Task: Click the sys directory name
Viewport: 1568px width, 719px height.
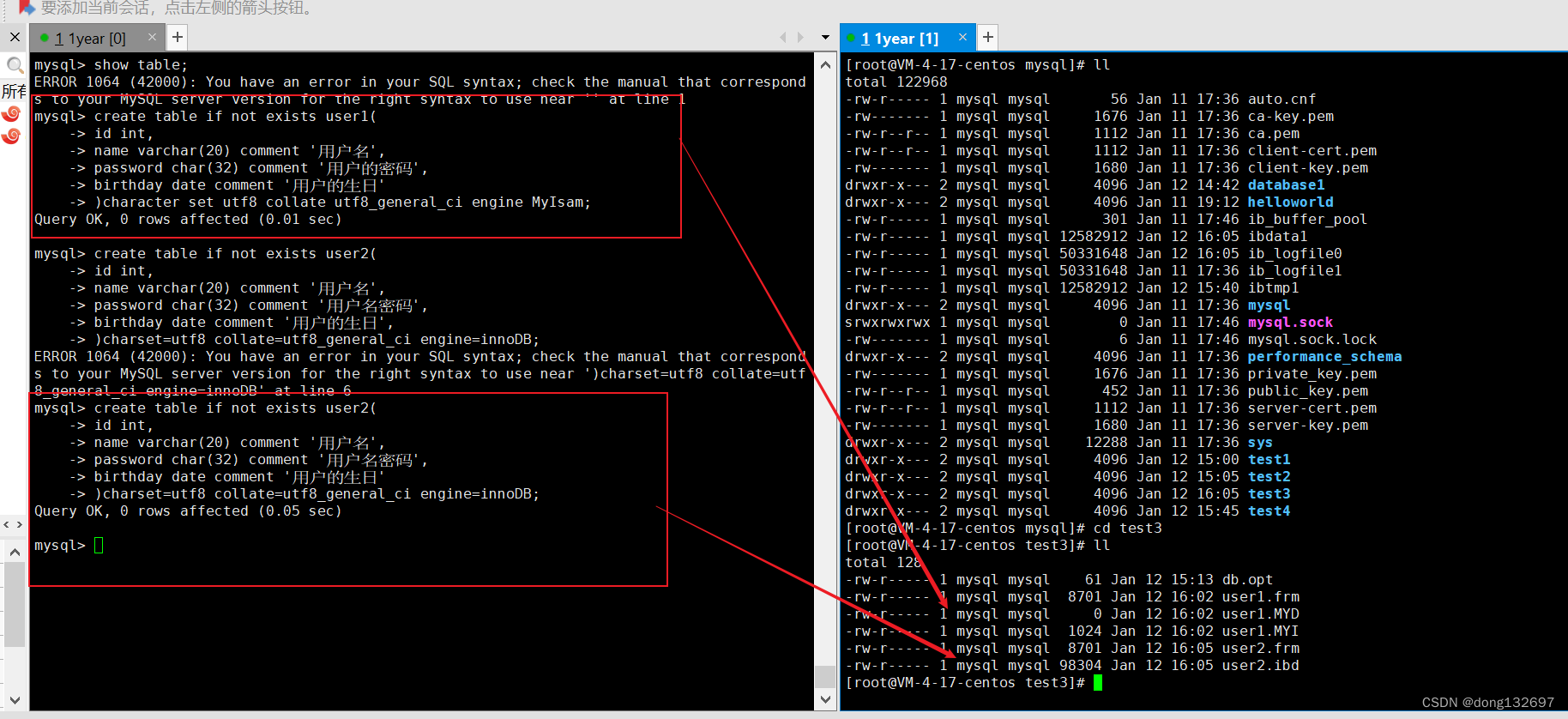Action: click(1260, 443)
